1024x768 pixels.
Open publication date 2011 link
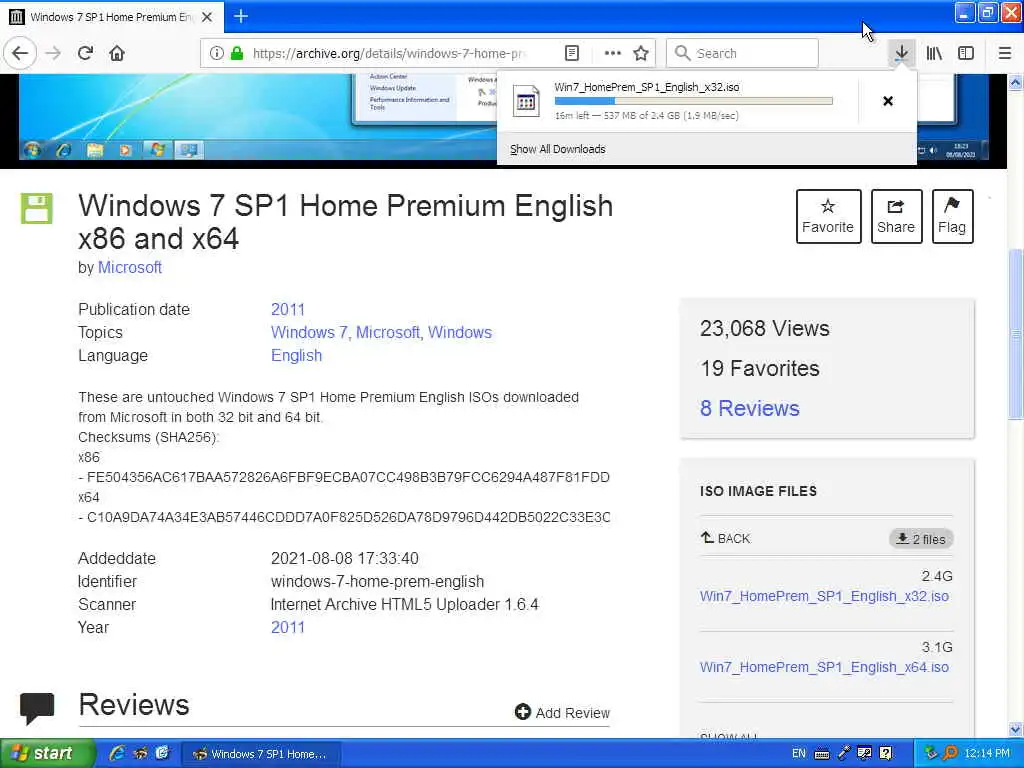point(288,309)
